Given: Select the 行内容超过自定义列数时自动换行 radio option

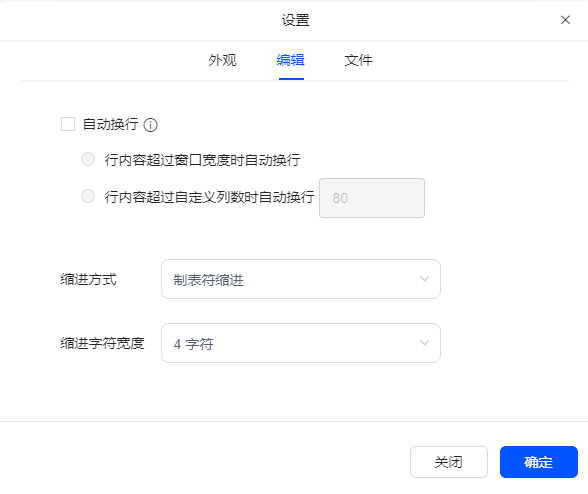Looking at the screenshot, I should 88,196.
